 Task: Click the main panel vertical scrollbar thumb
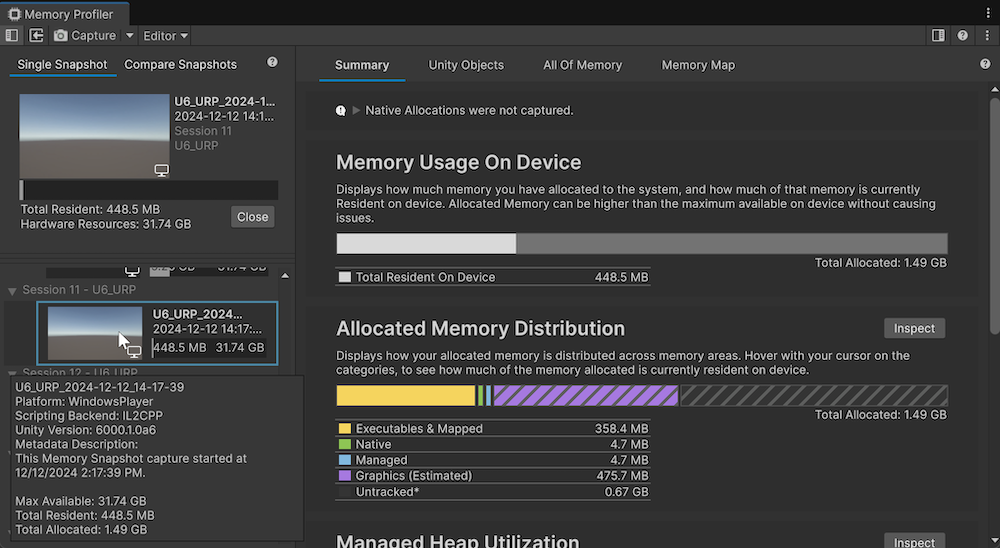pos(994,216)
